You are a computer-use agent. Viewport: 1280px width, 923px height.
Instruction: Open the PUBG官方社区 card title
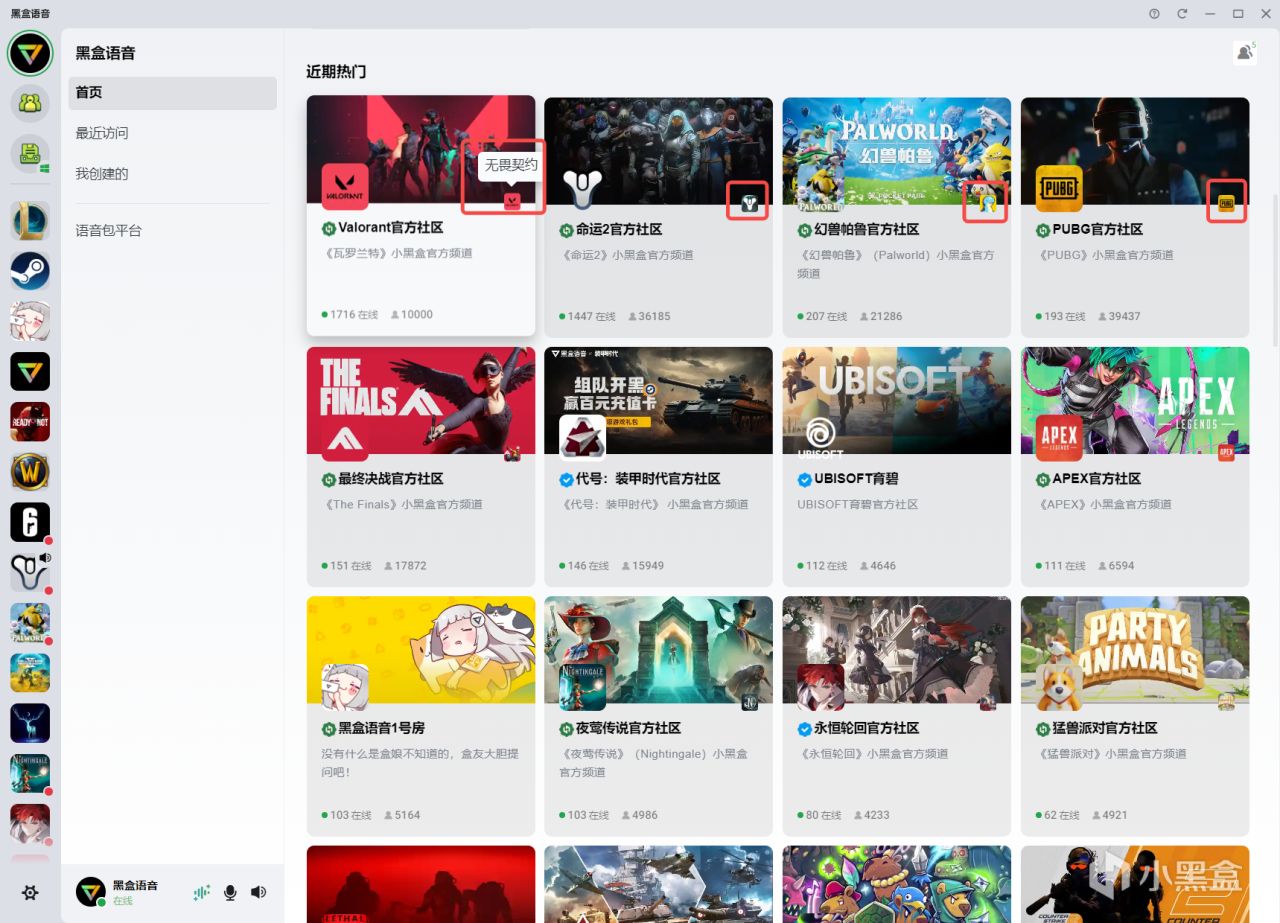1098,230
